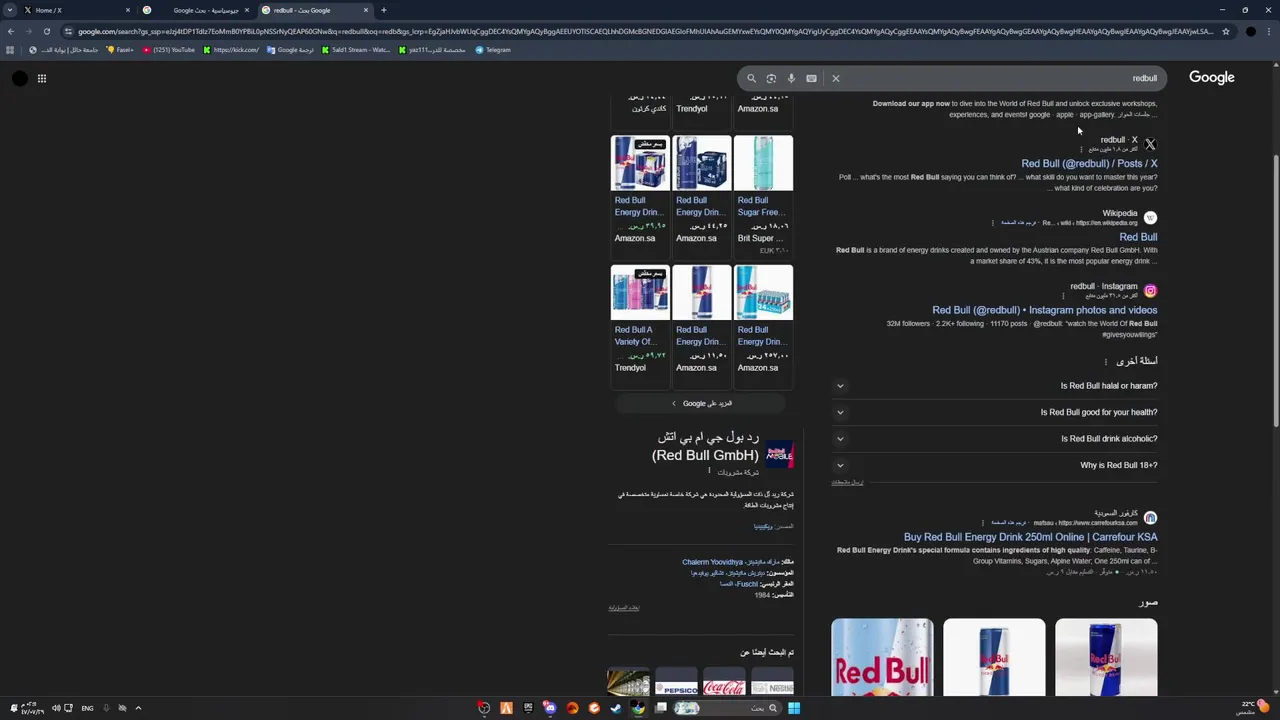Switch to the جيوسياسية Google search tab
1280x720 pixels.
(196, 10)
